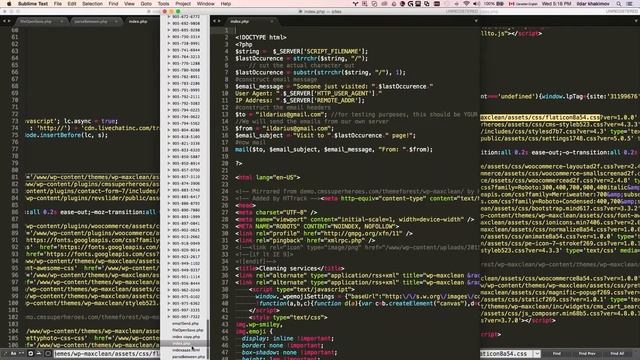Click the Find Prev button
Viewport: 640px width, 360px height.
pyautogui.click(x=587, y=353)
